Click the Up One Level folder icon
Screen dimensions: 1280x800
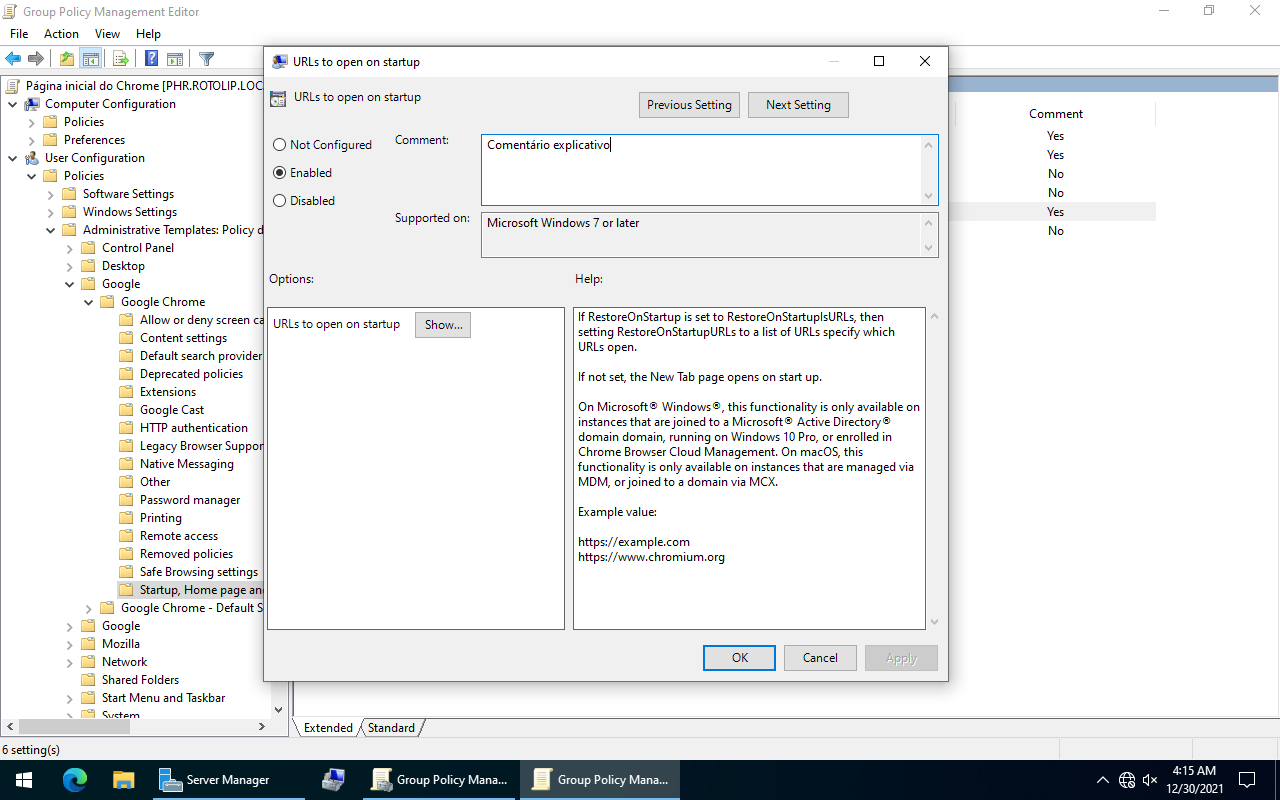(x=66, y=59)
